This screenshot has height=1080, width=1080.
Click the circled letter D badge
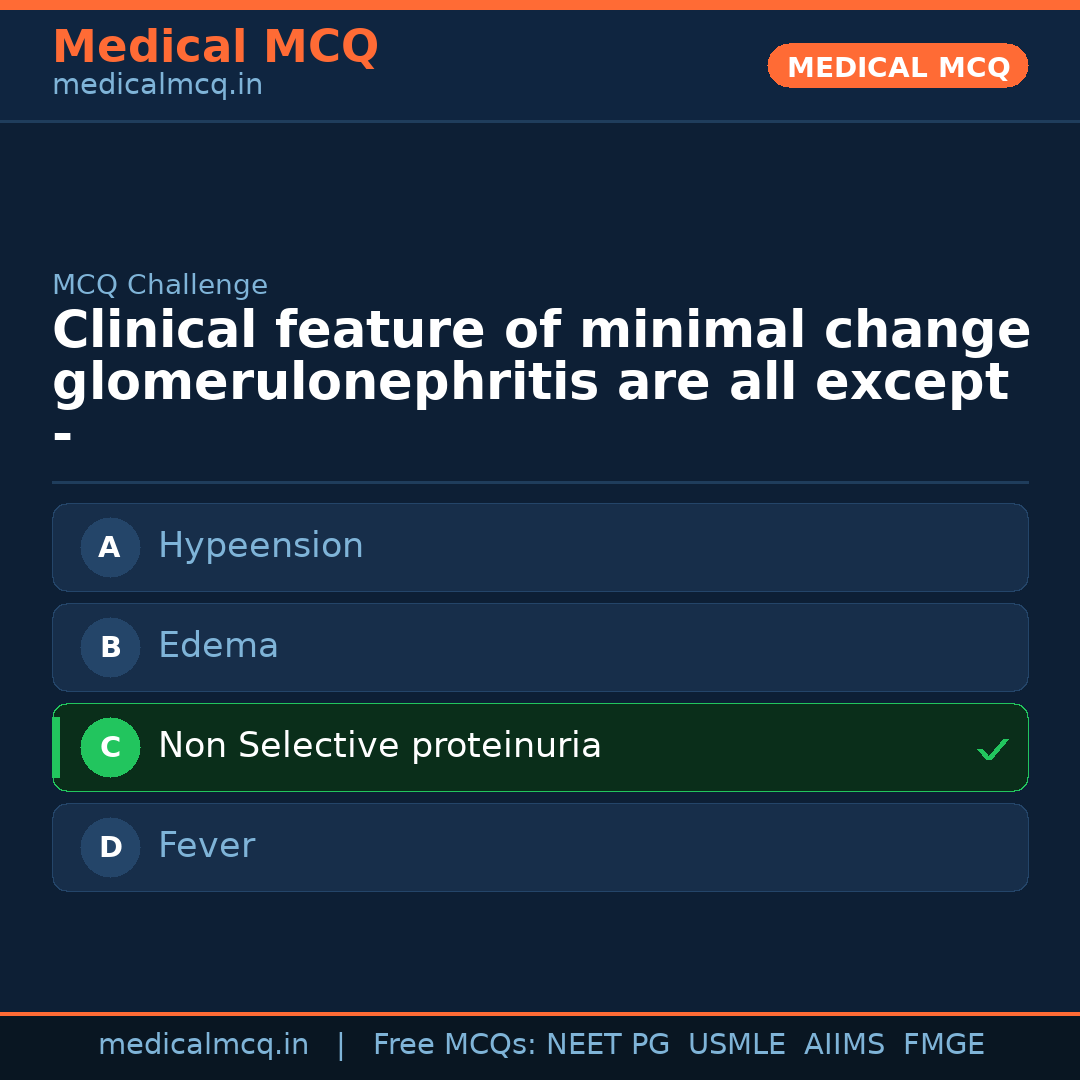tap(110, 847)
